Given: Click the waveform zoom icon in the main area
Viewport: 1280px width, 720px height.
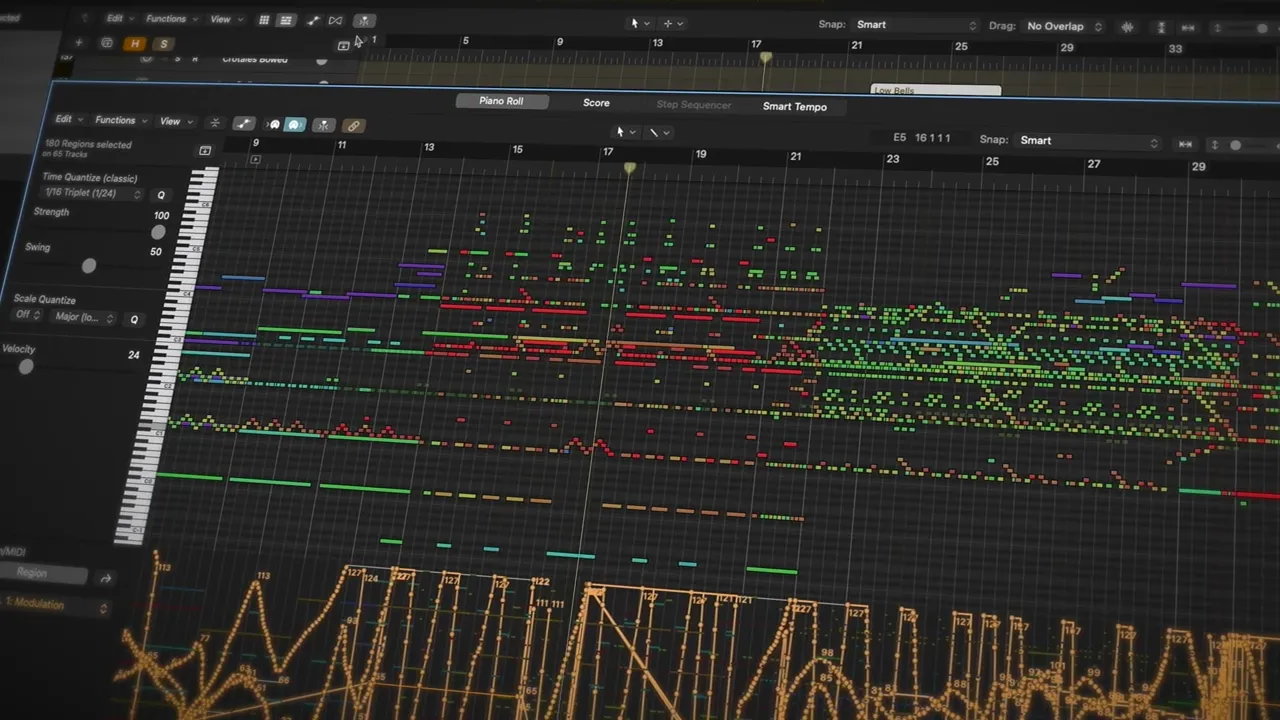Looking at the screenshot, I should (x=1128, y=27).
